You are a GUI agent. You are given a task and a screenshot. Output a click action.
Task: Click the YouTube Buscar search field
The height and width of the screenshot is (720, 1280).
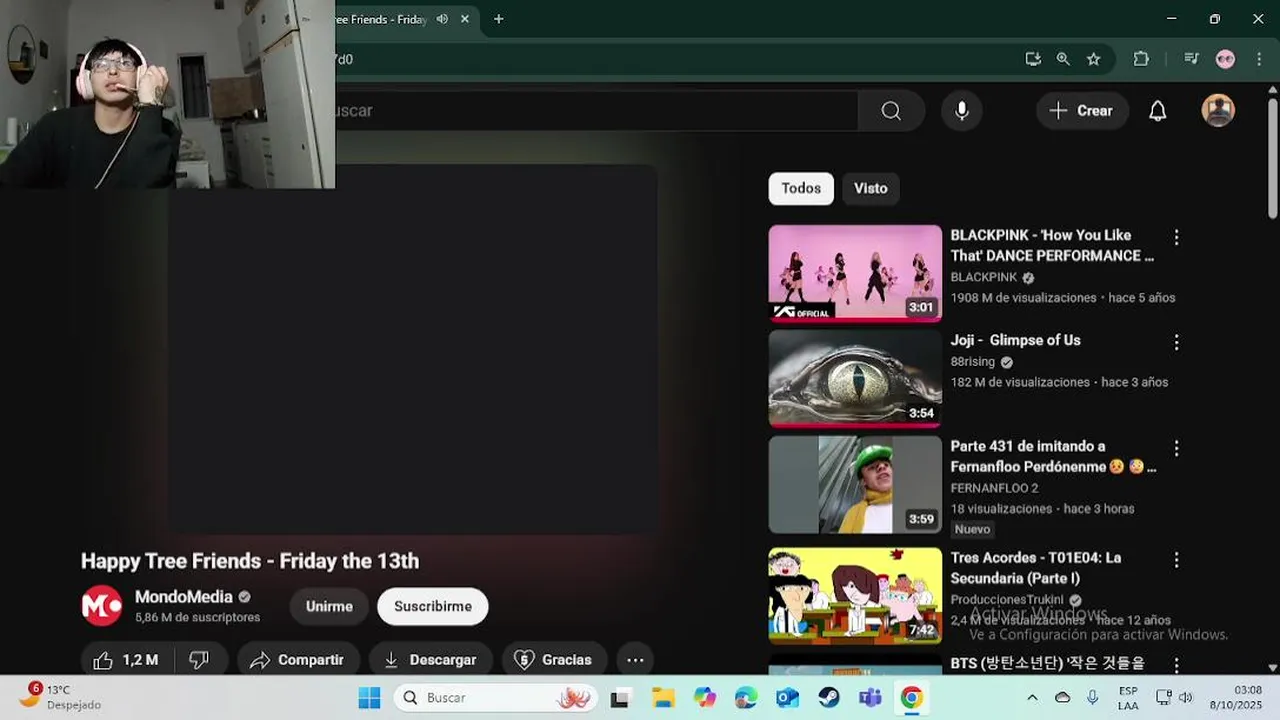596,111
